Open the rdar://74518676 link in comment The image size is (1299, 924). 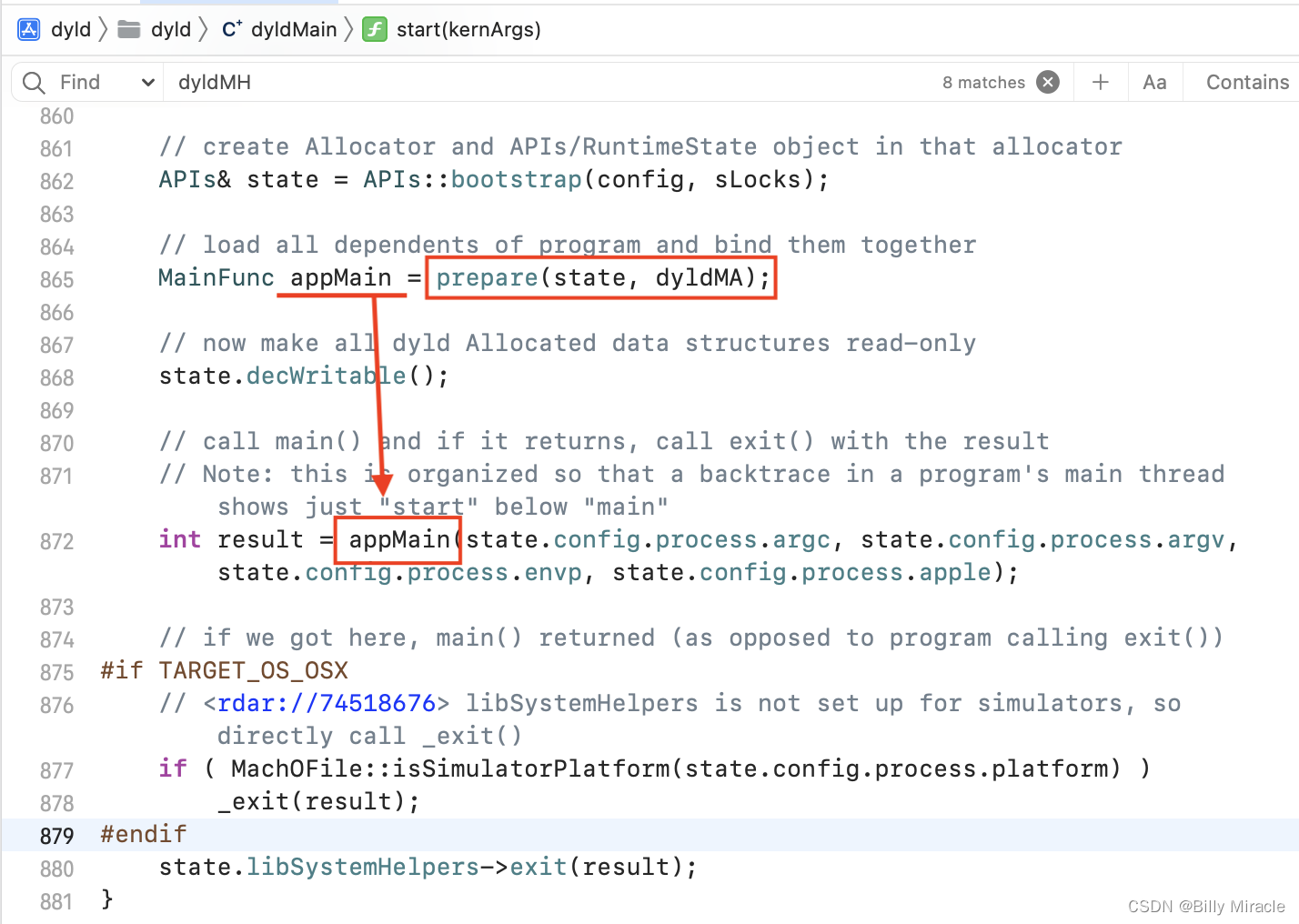coord(327,703)
